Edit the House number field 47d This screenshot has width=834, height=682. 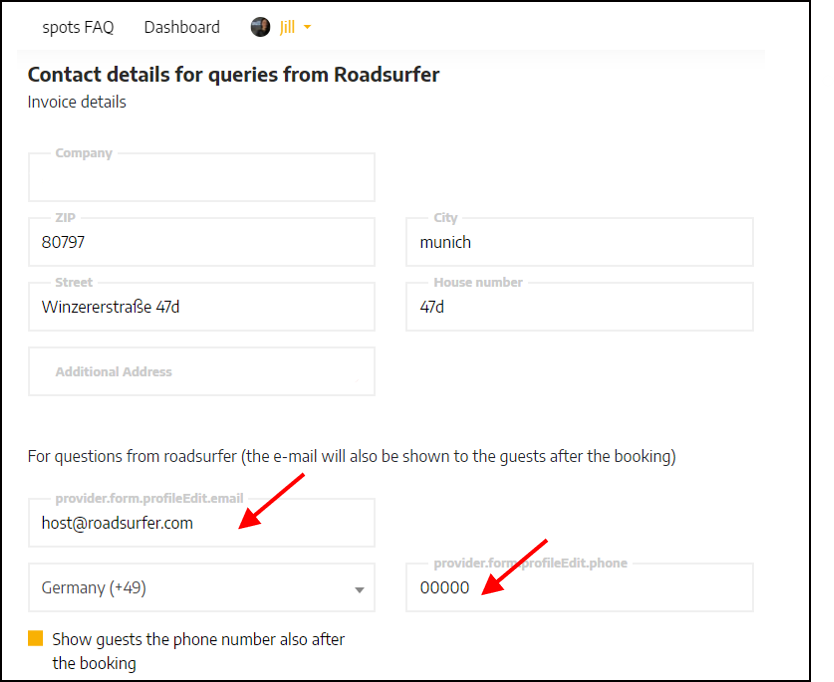[x=579, y=307]
